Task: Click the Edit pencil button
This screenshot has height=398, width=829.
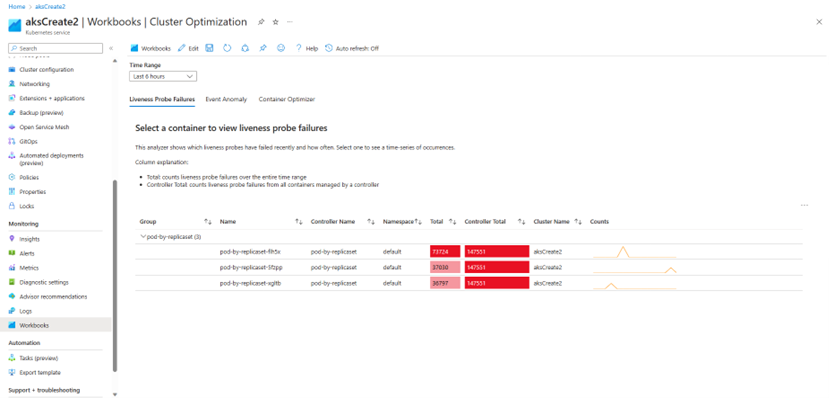Action: (x=188, y=48)
